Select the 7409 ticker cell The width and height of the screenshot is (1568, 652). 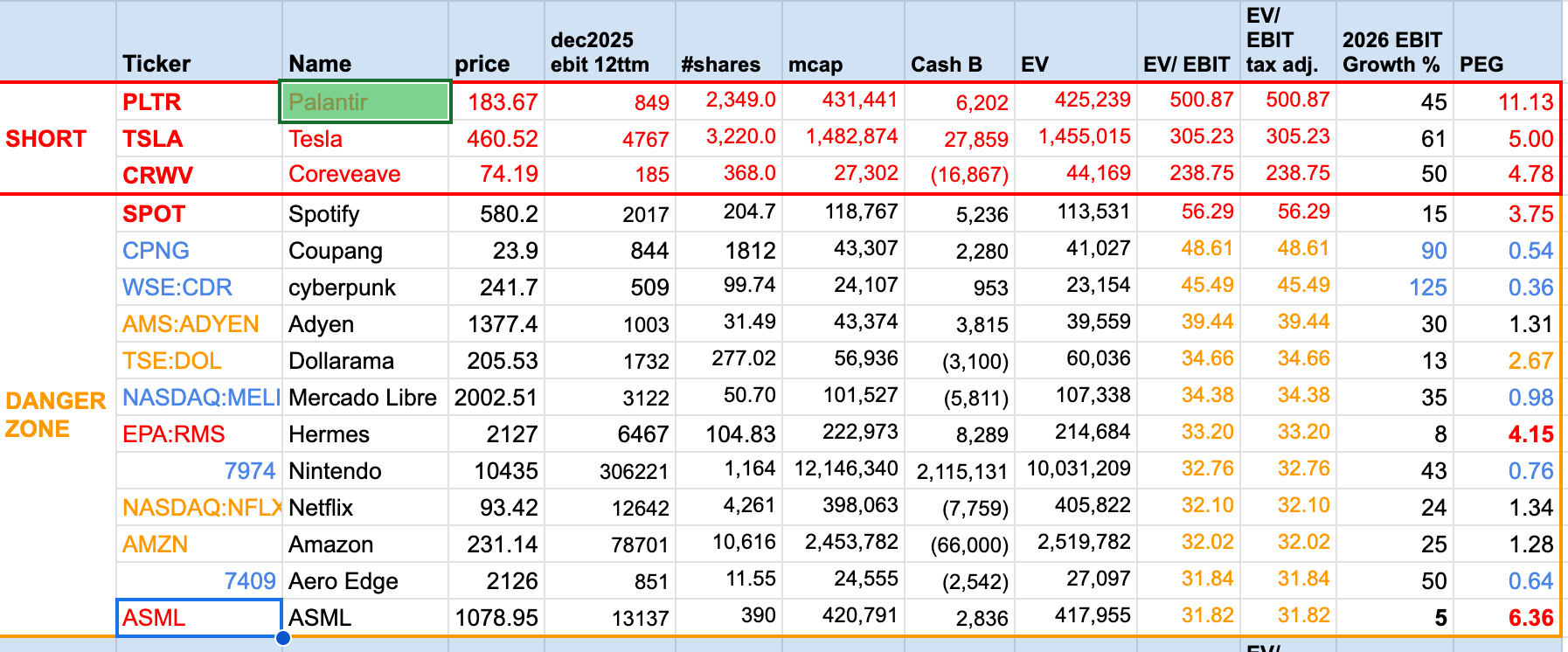pyautogui.click(x=199, y=581)
